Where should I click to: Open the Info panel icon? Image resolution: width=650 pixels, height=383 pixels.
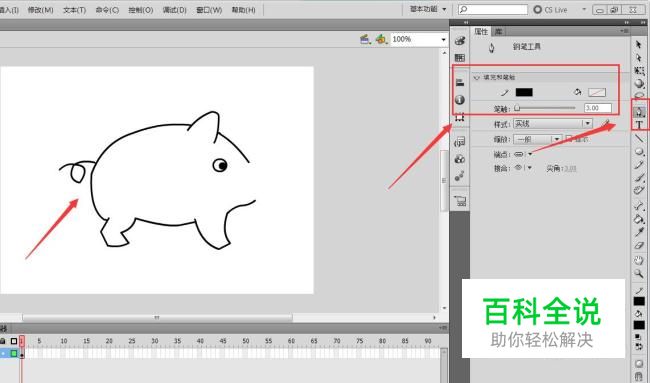[459, 99]
